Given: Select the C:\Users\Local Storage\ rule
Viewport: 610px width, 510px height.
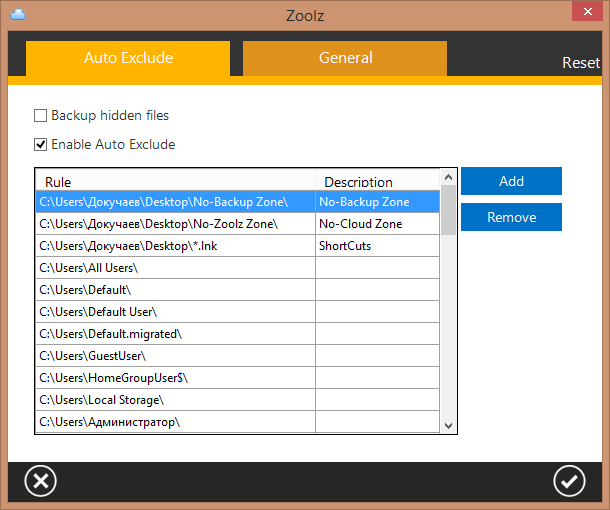Looking at the screenshot, I should (175, 400).
